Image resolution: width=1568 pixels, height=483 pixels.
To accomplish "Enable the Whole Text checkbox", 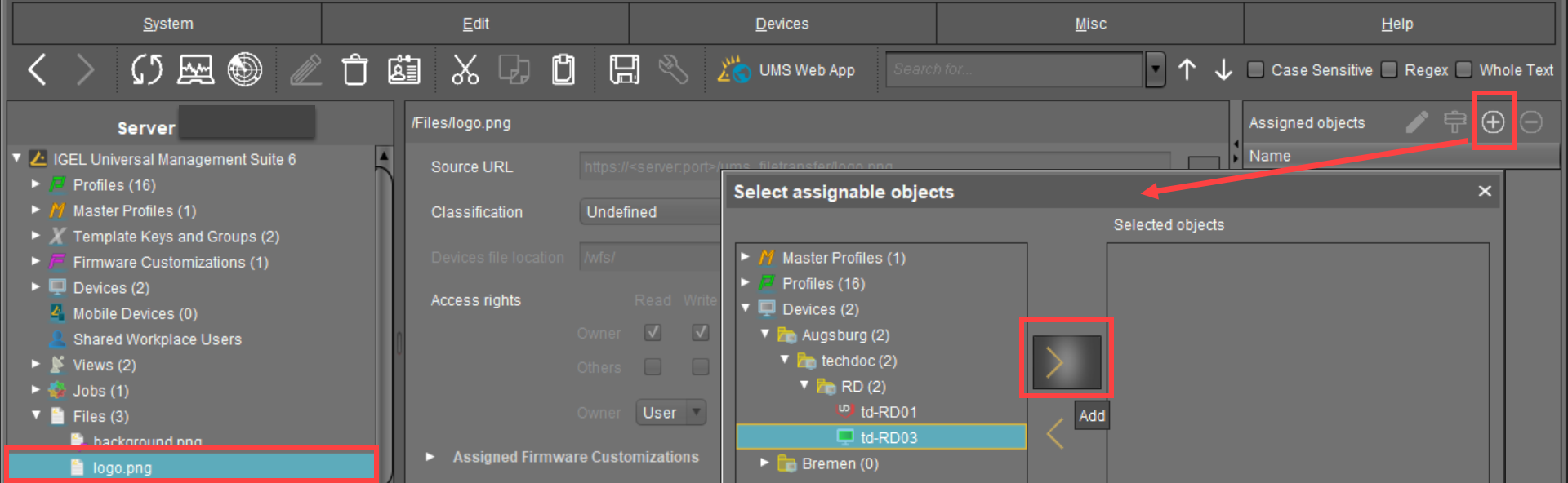I will 1464,70.
